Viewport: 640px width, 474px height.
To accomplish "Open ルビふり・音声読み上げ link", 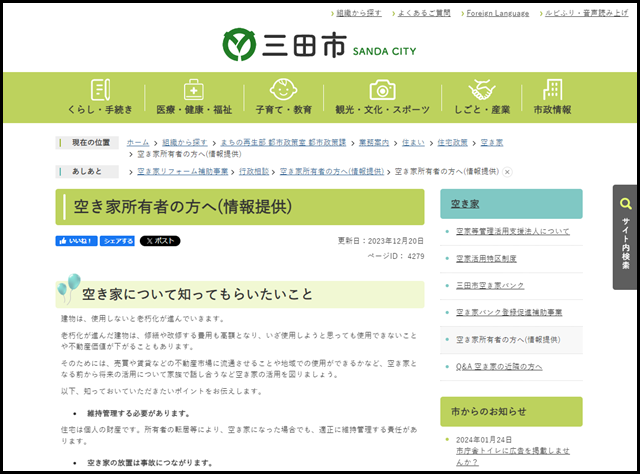I will click(587, 13).
